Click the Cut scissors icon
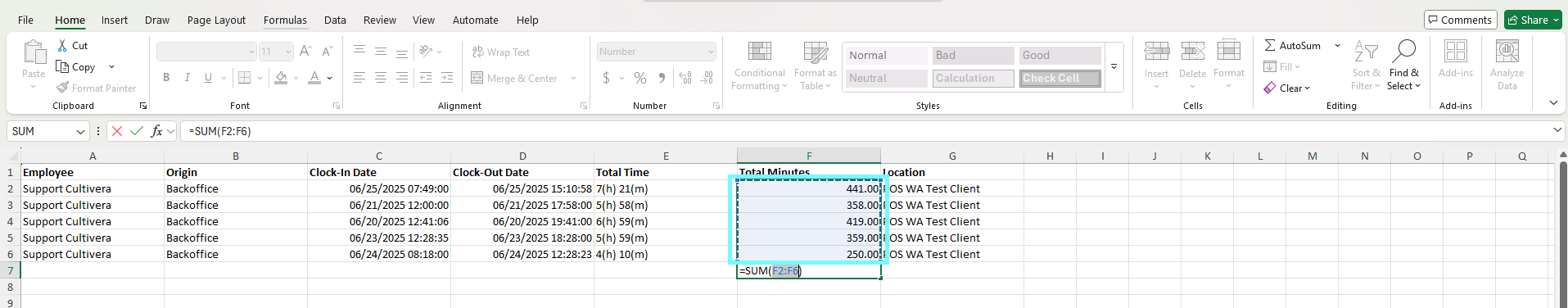 [62, 46]
